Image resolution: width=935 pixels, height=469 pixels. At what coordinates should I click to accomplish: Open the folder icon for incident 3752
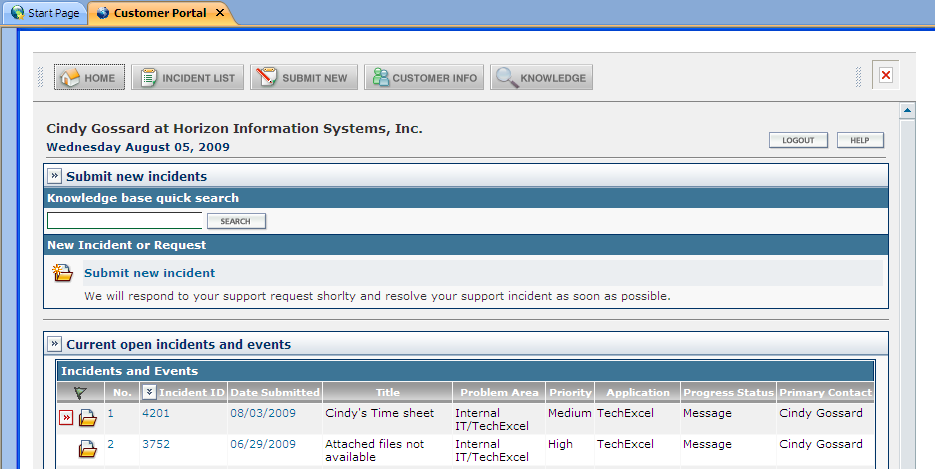(87, 449)
